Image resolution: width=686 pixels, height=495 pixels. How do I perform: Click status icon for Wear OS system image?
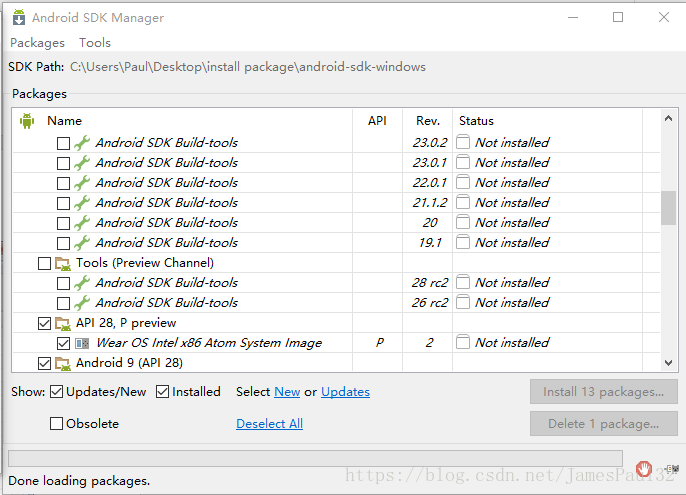pyautogui.click(x=463, y=342)
